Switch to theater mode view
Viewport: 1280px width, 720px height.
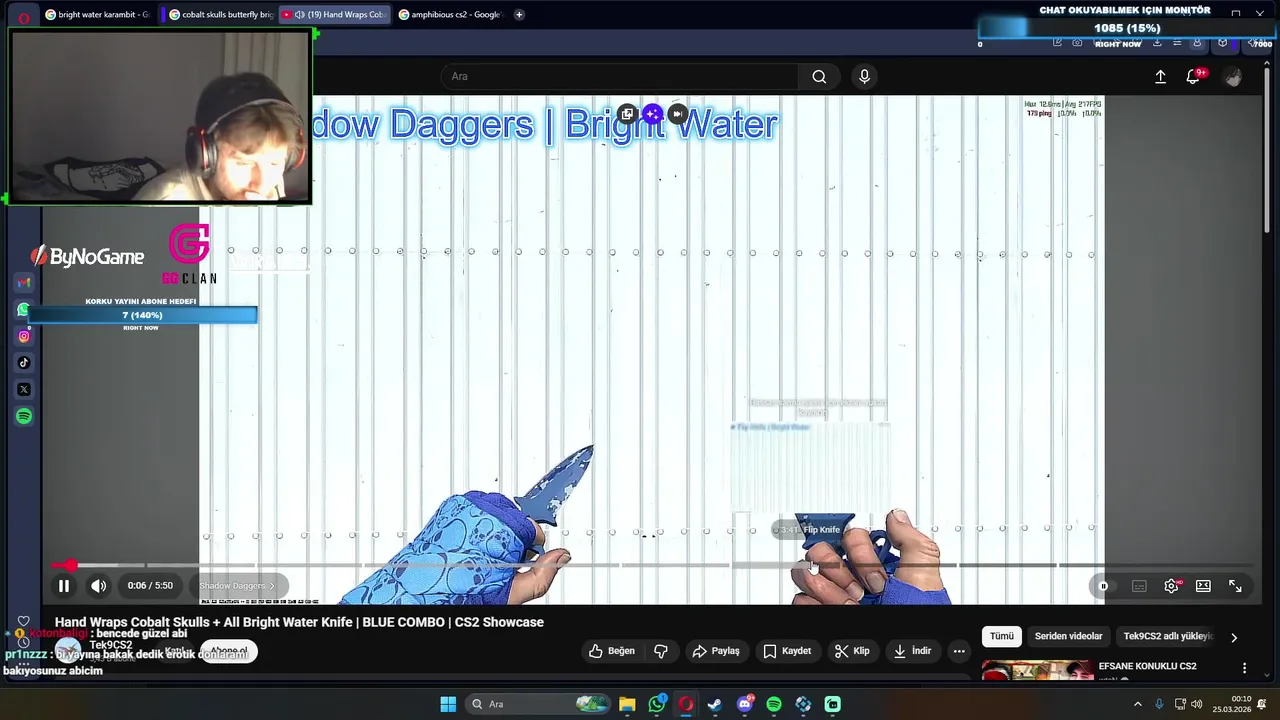click(1203, 586)
